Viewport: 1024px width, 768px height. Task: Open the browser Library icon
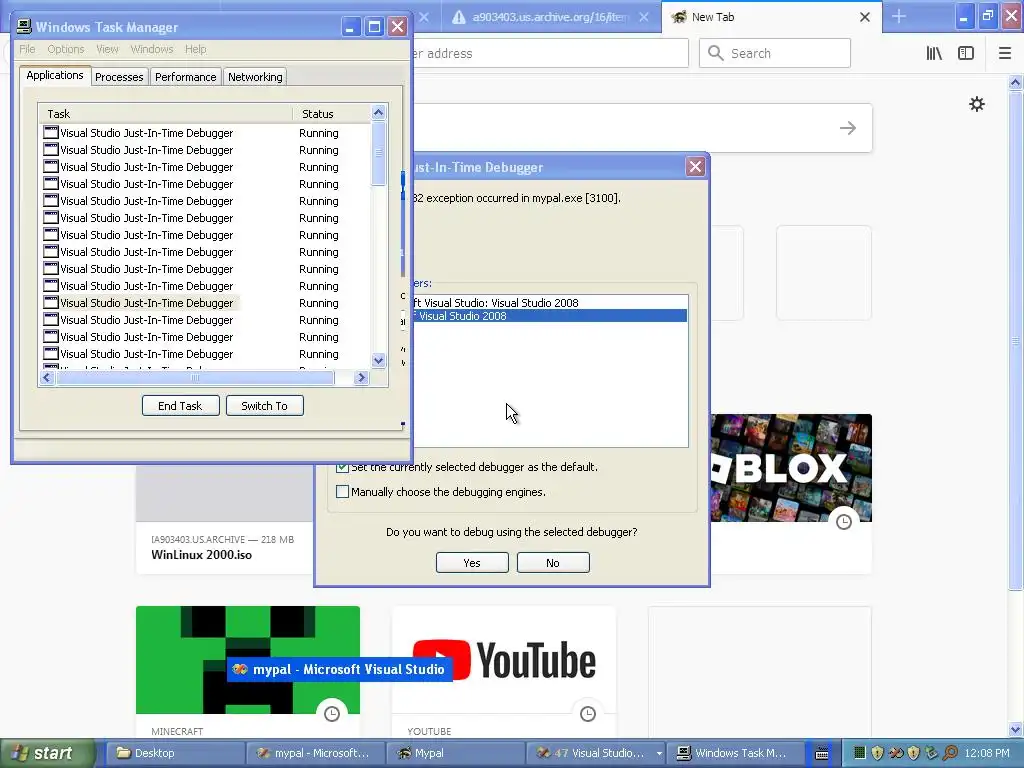(x=934, y=54)
